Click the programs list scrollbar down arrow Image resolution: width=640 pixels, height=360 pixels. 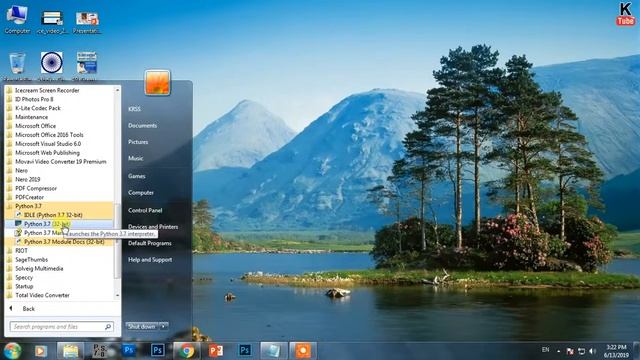[x=118, y=295]
